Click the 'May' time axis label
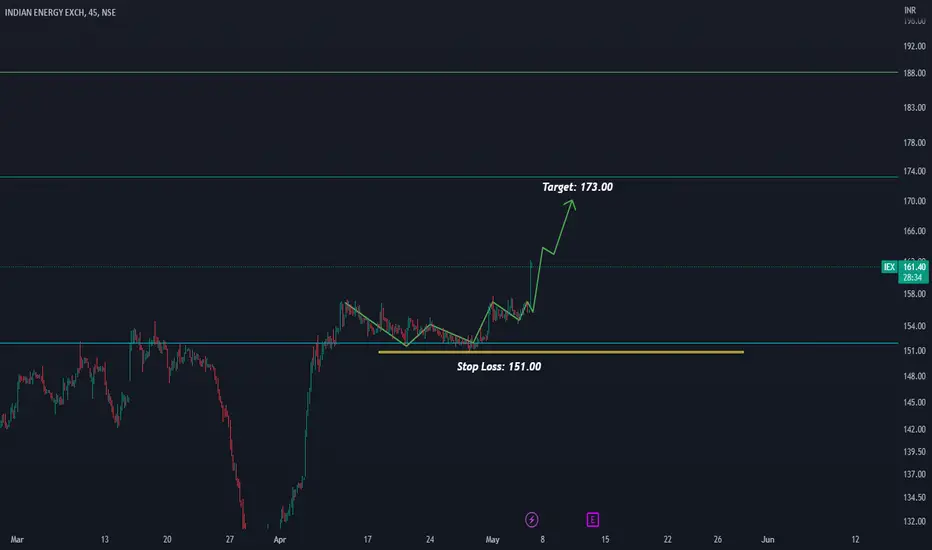932x550 pixels. coord(492,539)
